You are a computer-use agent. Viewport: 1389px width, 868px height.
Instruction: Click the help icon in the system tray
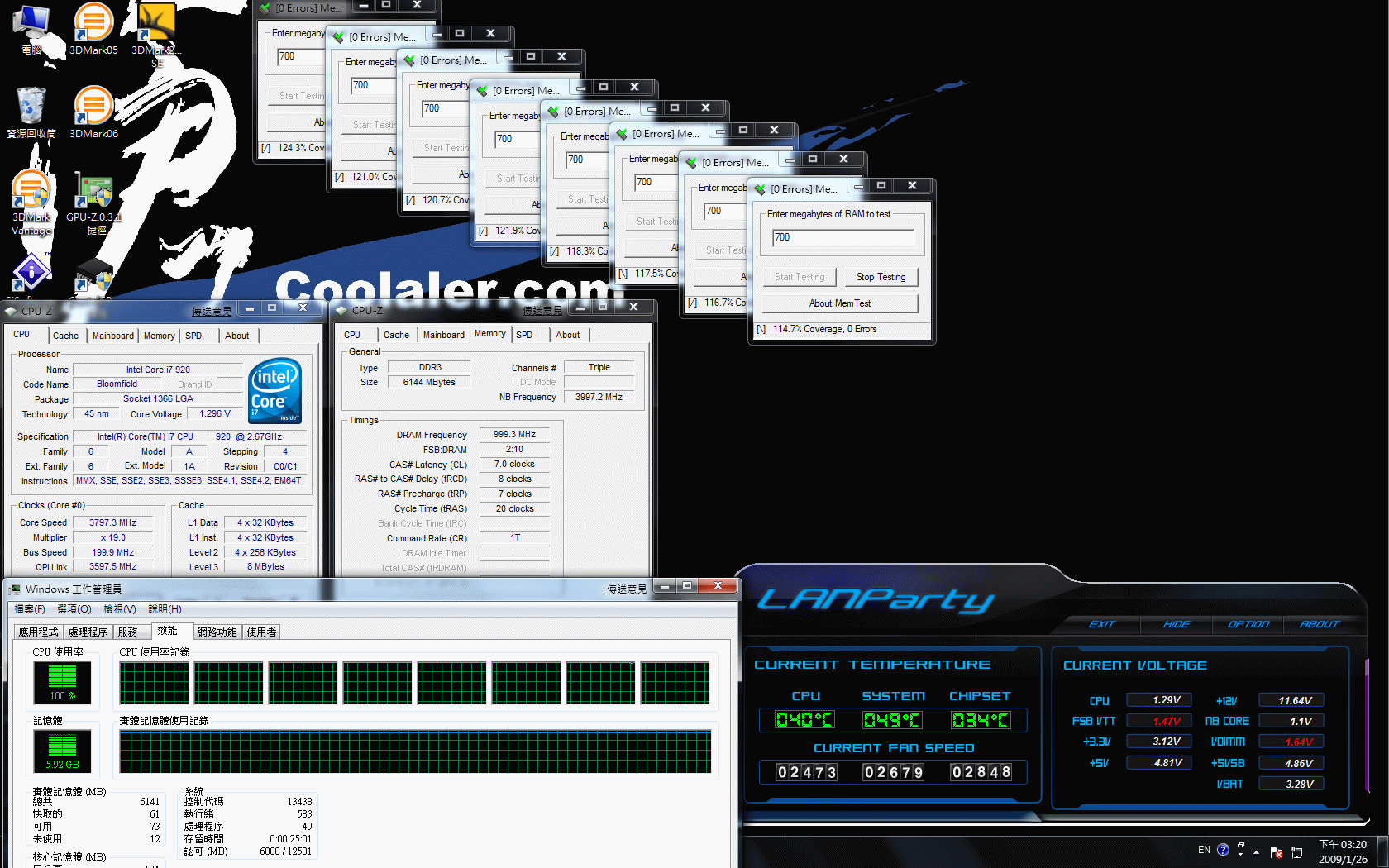click(1223, 849)
